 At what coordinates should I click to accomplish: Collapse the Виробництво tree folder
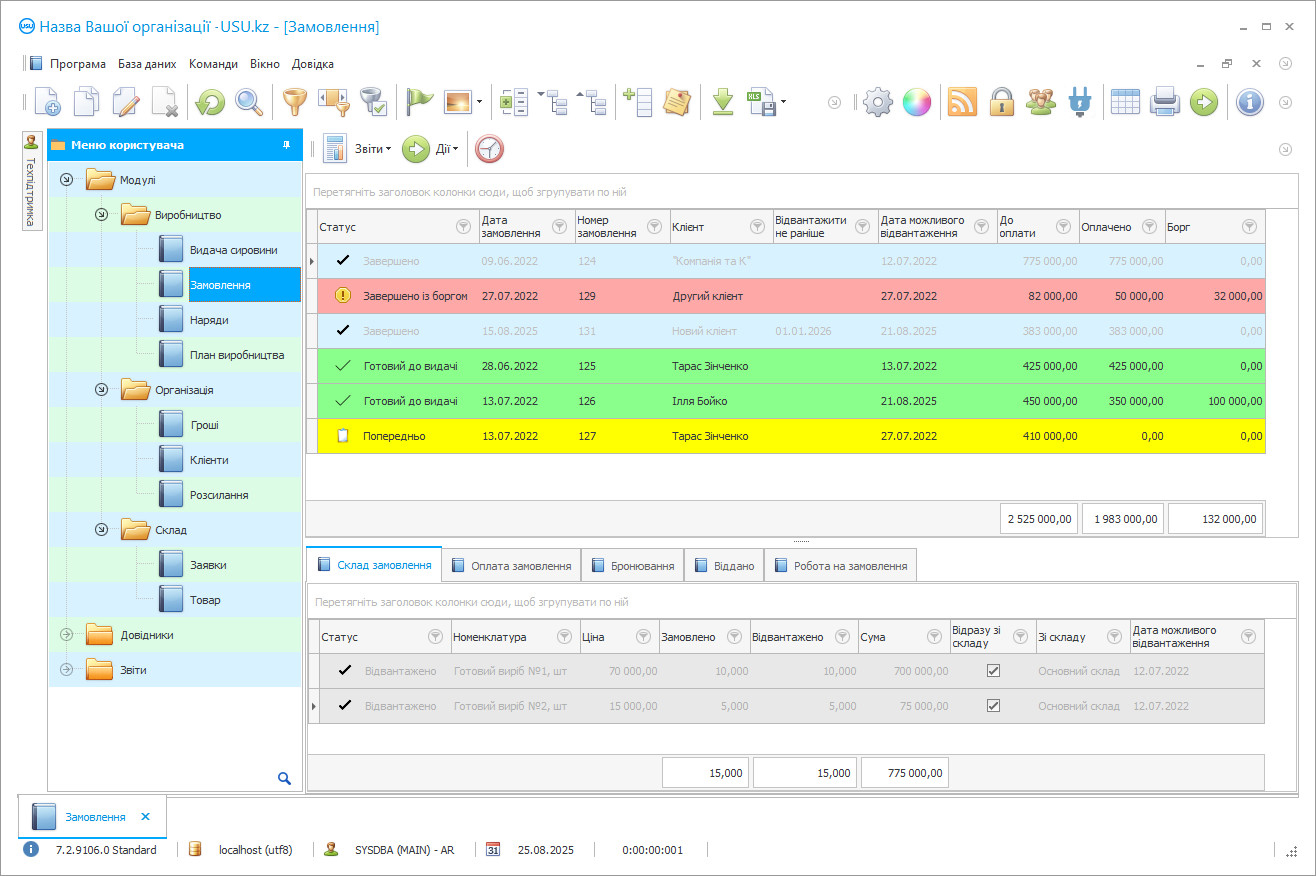click(101, 215)
